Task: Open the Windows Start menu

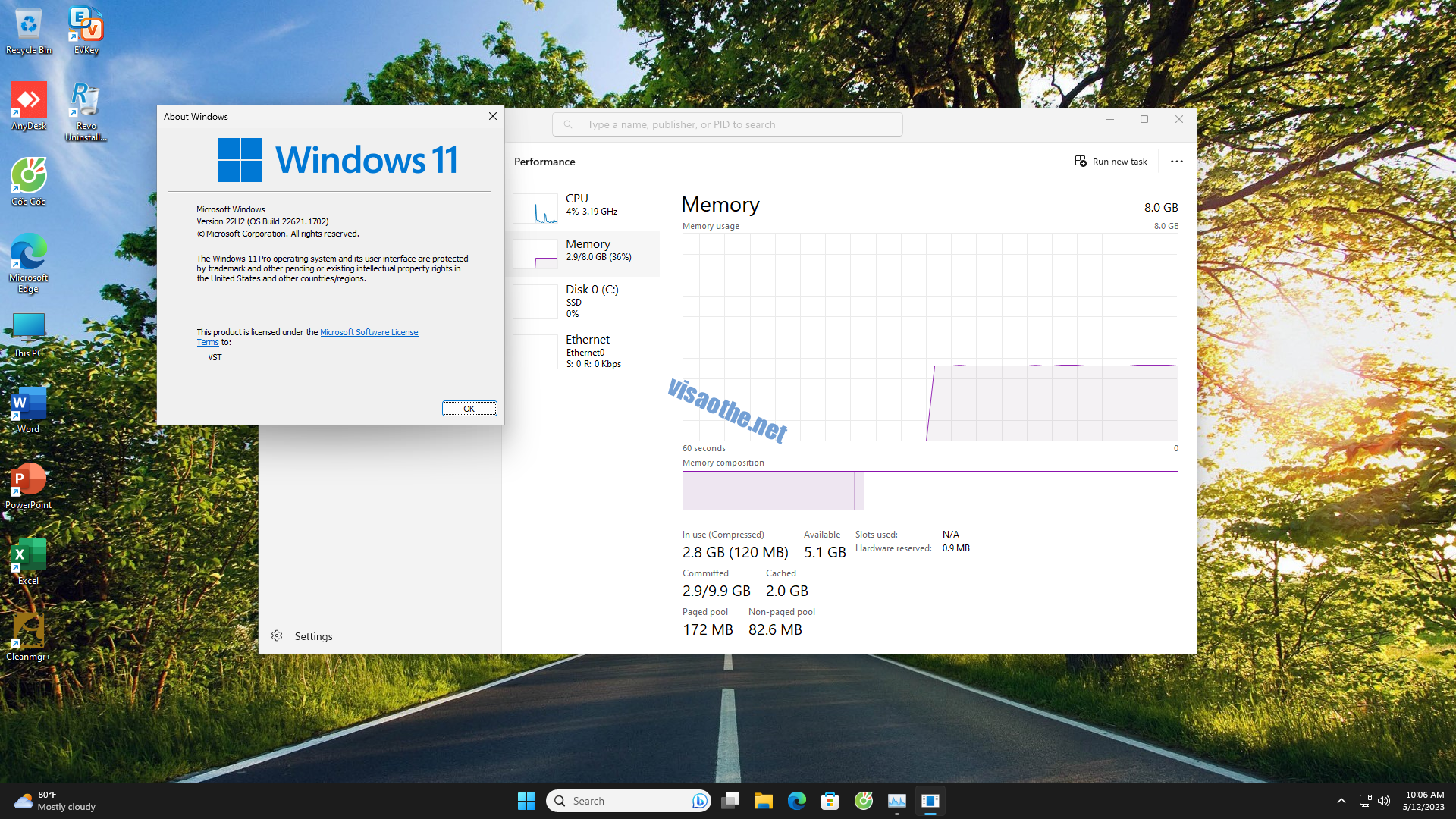Action: (526, 801)
